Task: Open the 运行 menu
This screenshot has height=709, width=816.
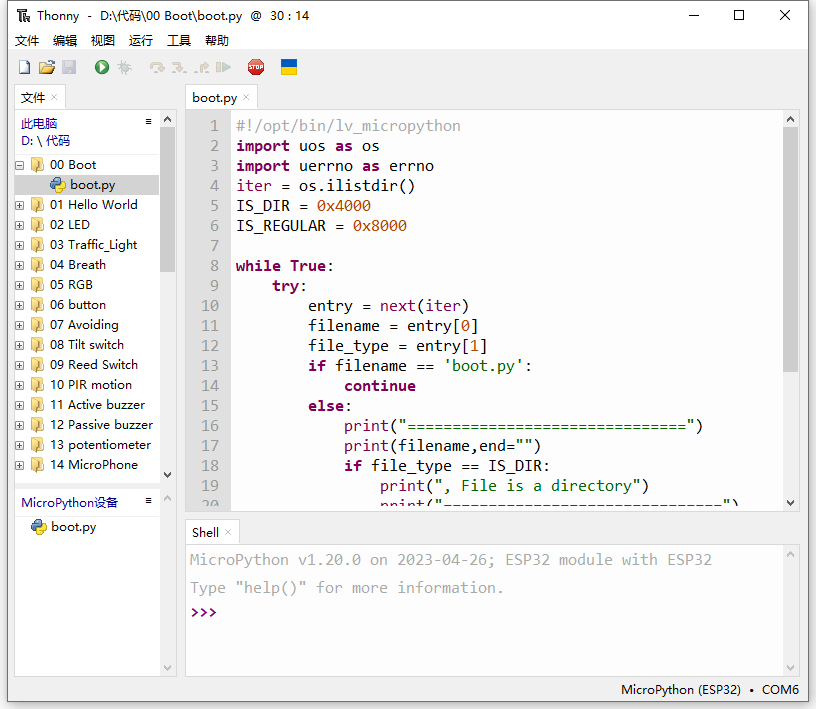Action: [x=141, y=41]
